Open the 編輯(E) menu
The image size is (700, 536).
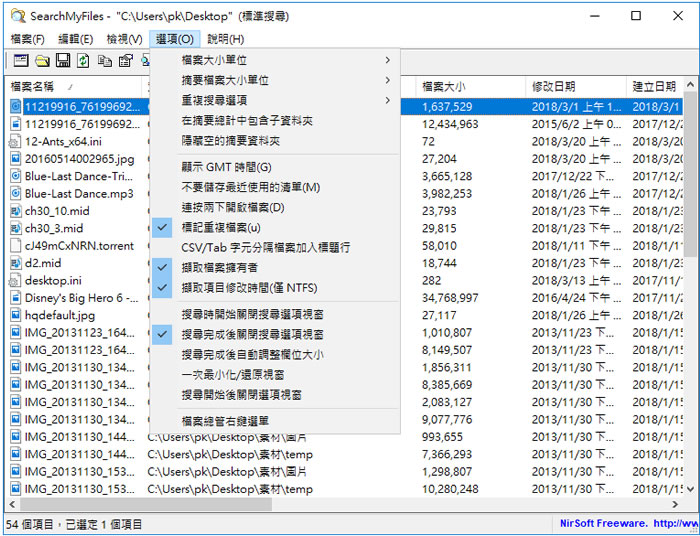tap(75, 39)
